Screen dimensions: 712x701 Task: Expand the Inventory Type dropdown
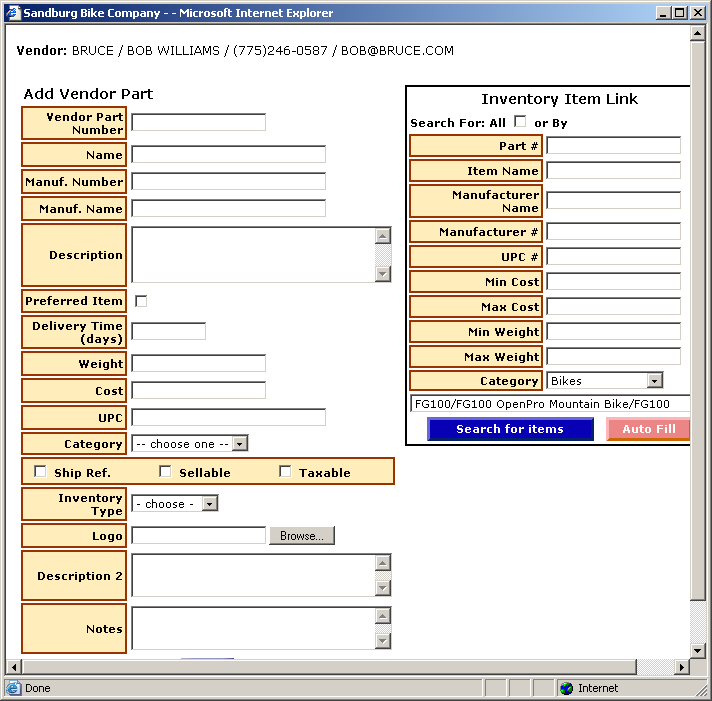209,504
